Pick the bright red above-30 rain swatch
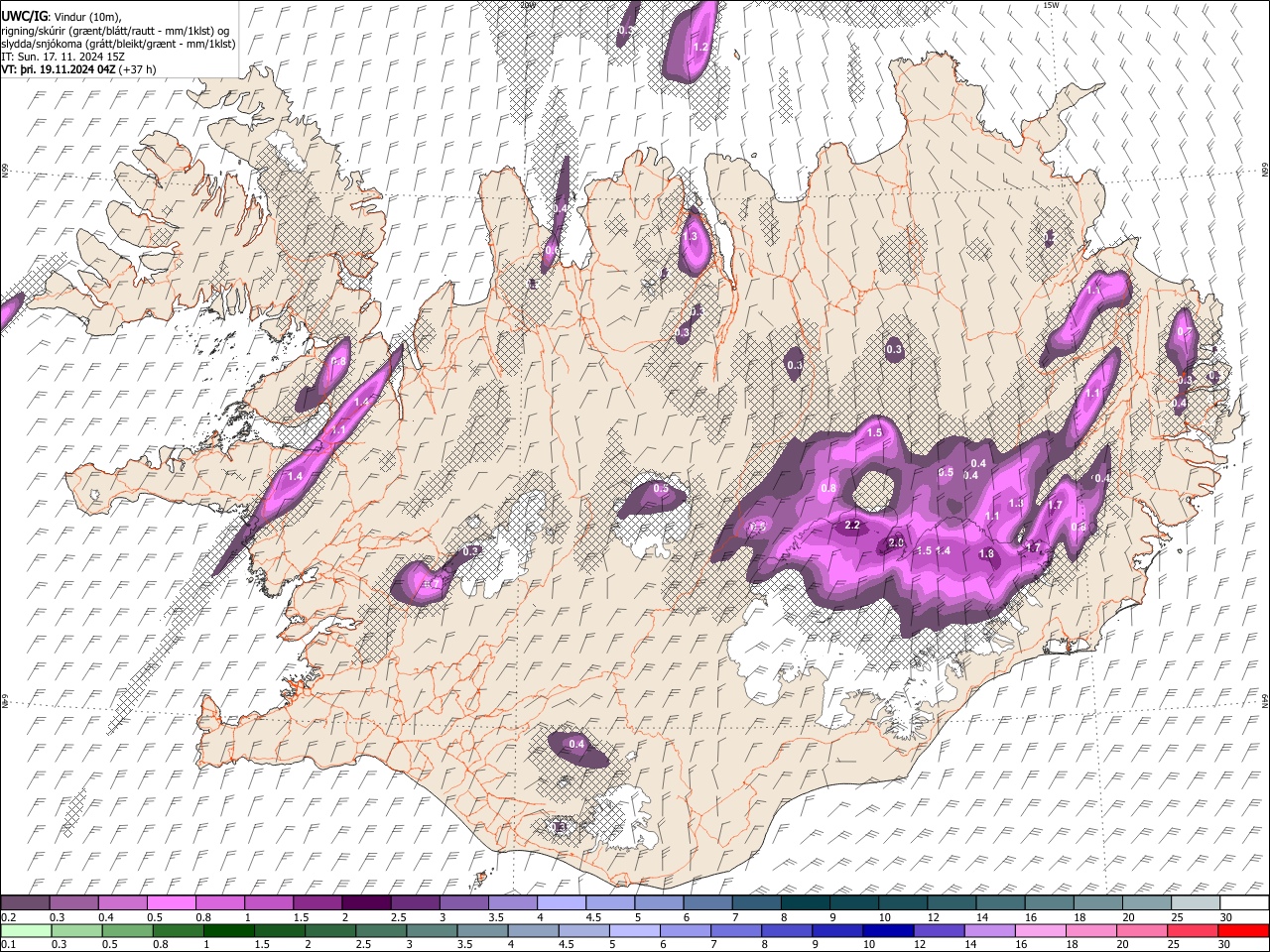The width and height of the screenshot is (1270, 952). tap(1243, 930)
